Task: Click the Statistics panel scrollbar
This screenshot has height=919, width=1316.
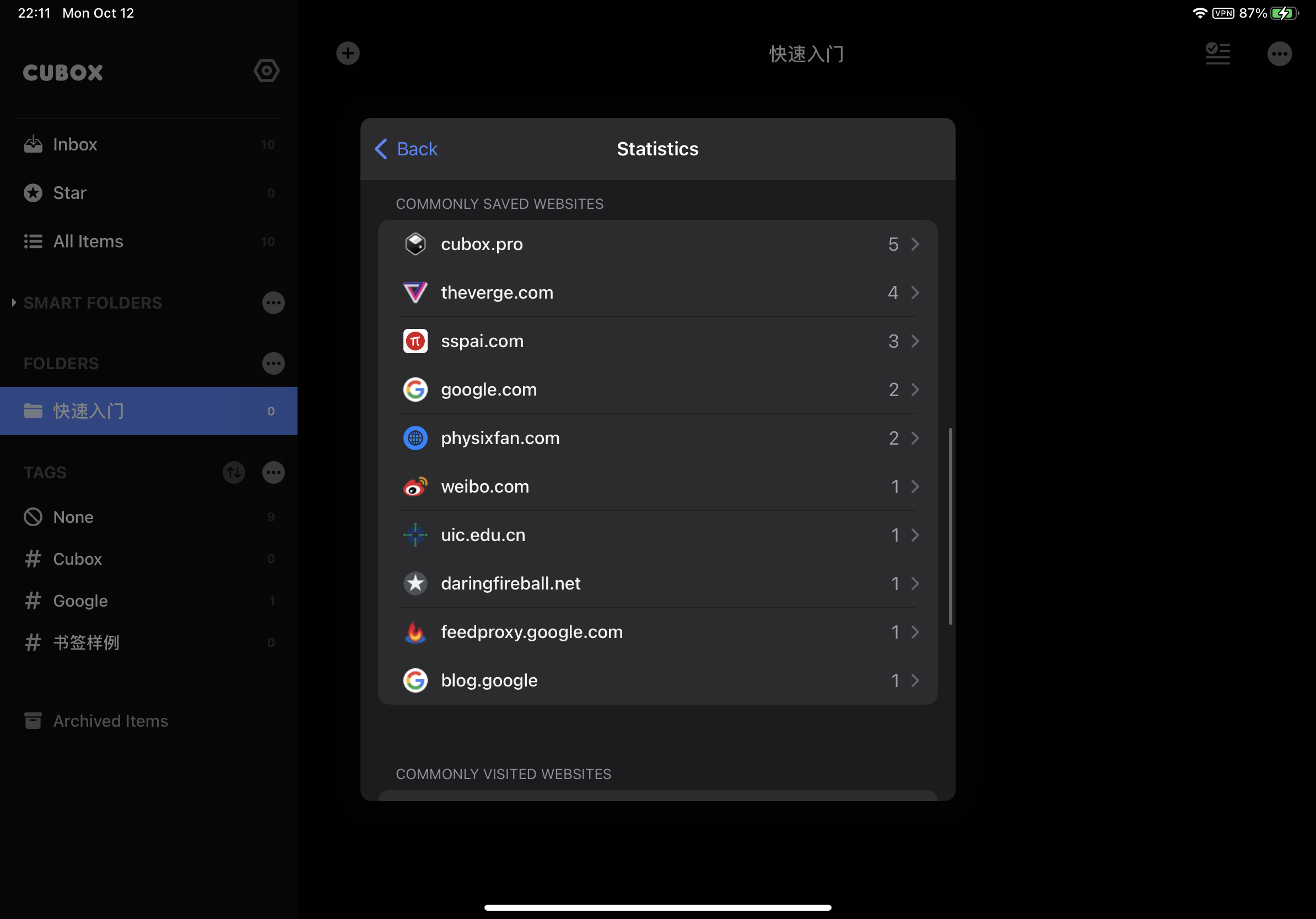Action: 950,526
